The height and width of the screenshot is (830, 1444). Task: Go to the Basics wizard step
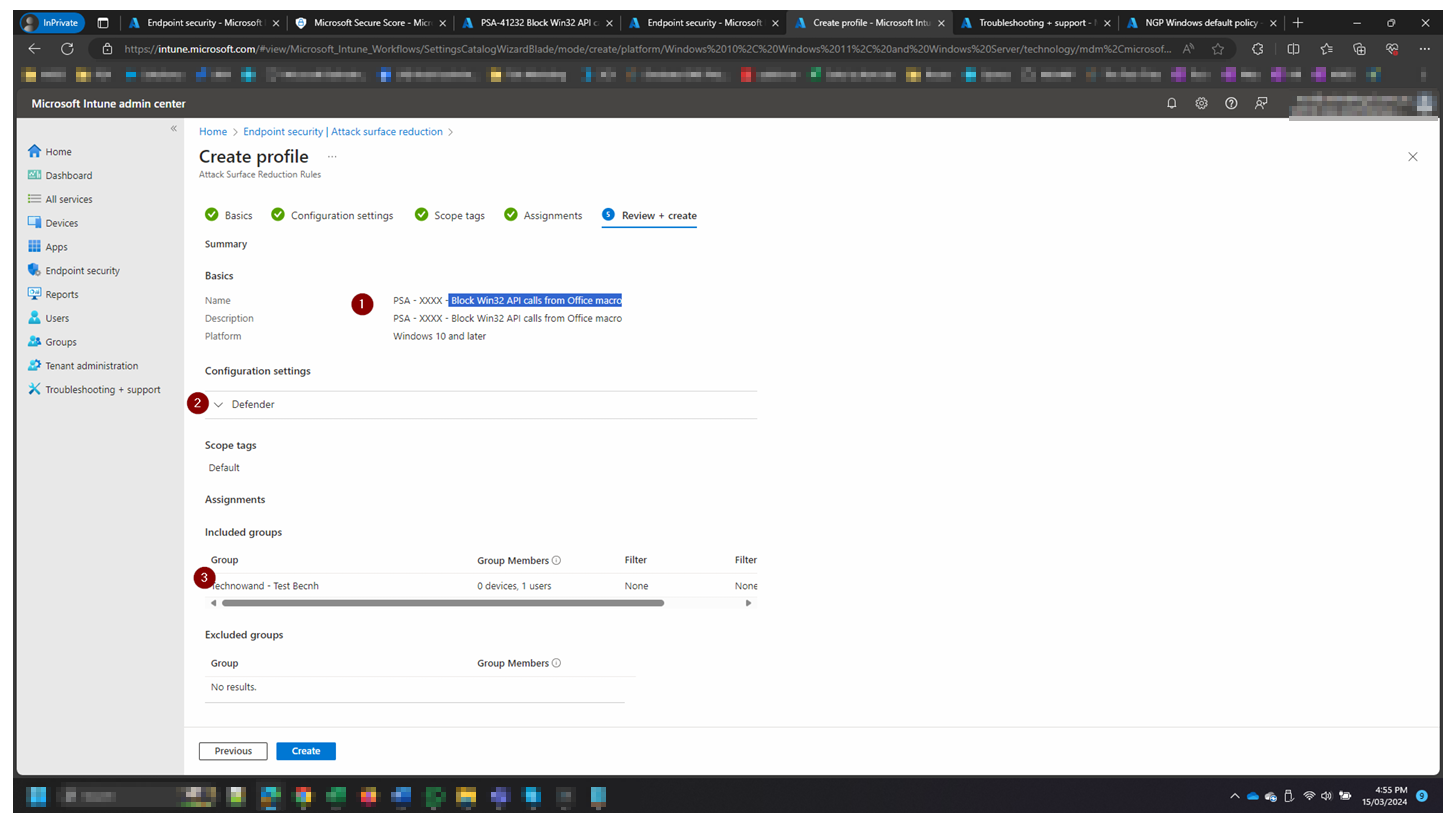pos(229,216)
